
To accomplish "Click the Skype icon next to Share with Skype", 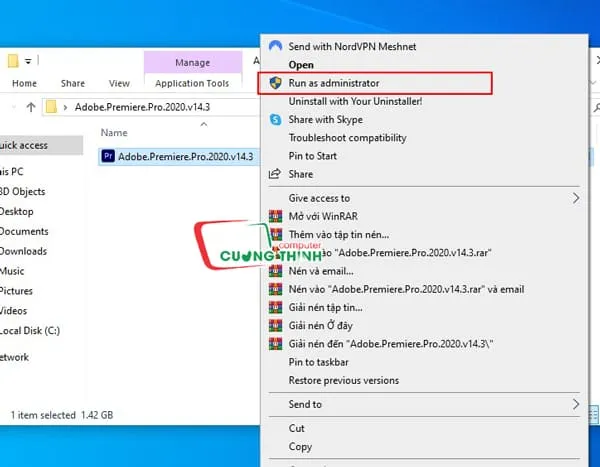I will [275, 120].
